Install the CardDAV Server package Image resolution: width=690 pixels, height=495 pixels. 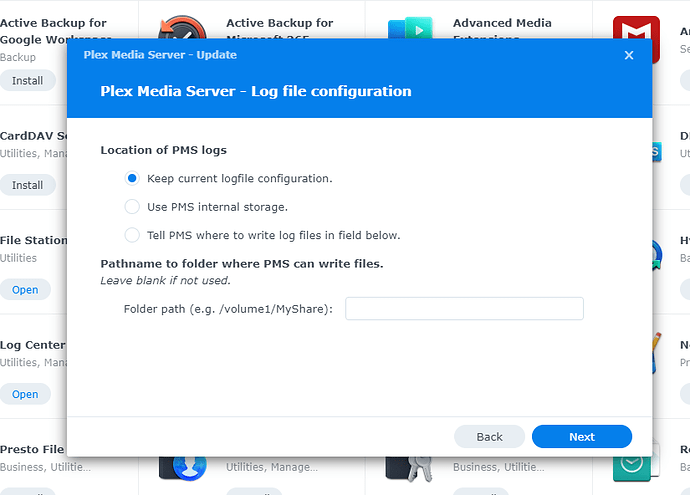coord(27,185)
